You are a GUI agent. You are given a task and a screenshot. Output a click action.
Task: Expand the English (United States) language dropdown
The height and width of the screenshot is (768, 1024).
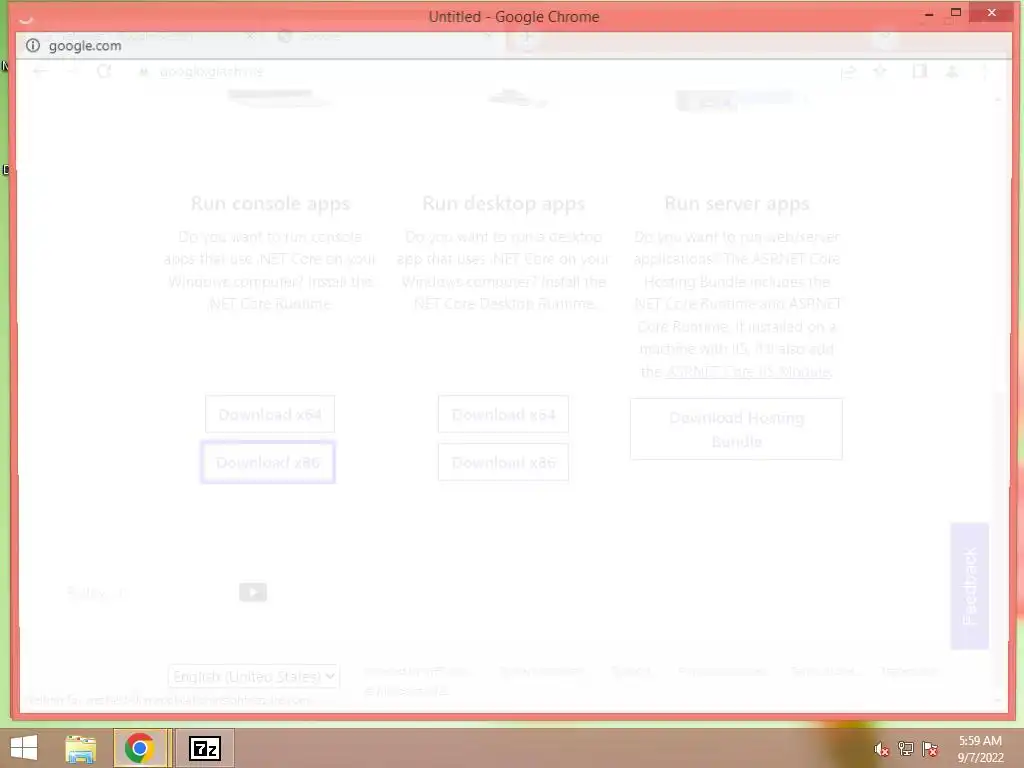tap(253, 676)
